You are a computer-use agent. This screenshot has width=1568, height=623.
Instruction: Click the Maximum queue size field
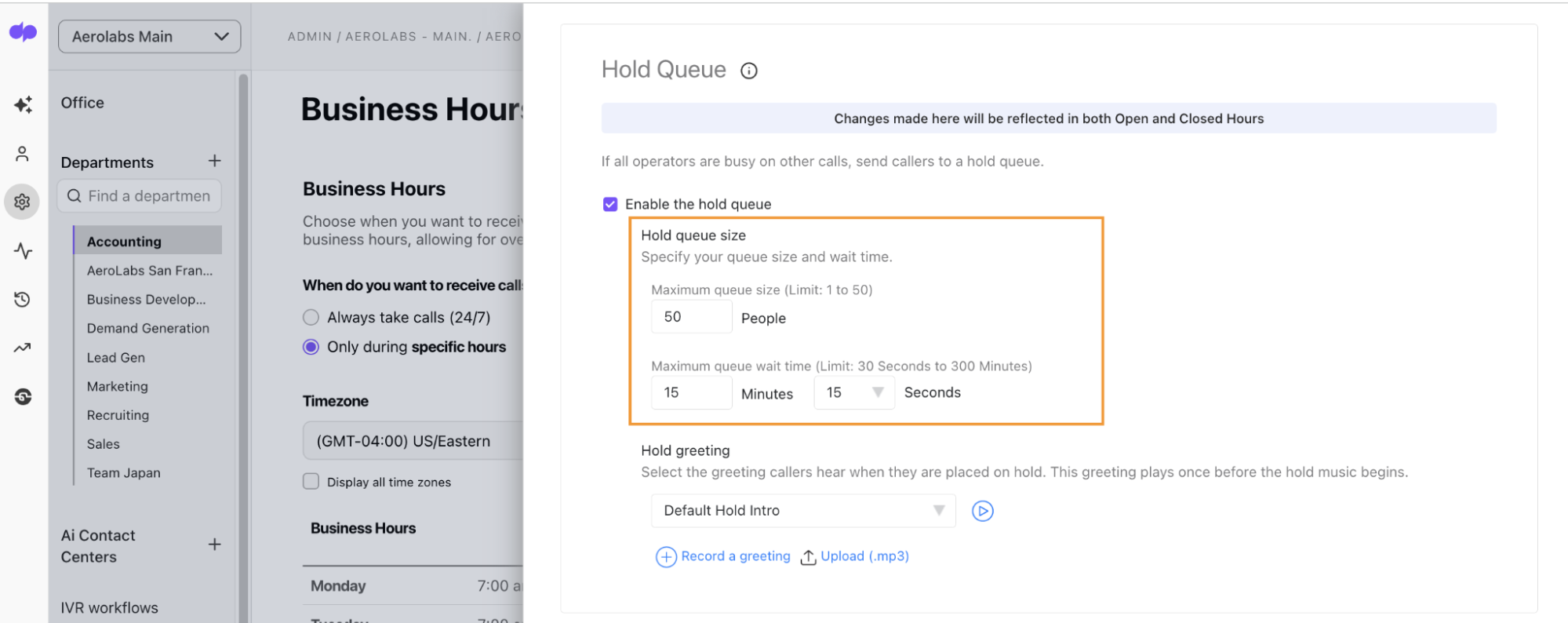691,317
